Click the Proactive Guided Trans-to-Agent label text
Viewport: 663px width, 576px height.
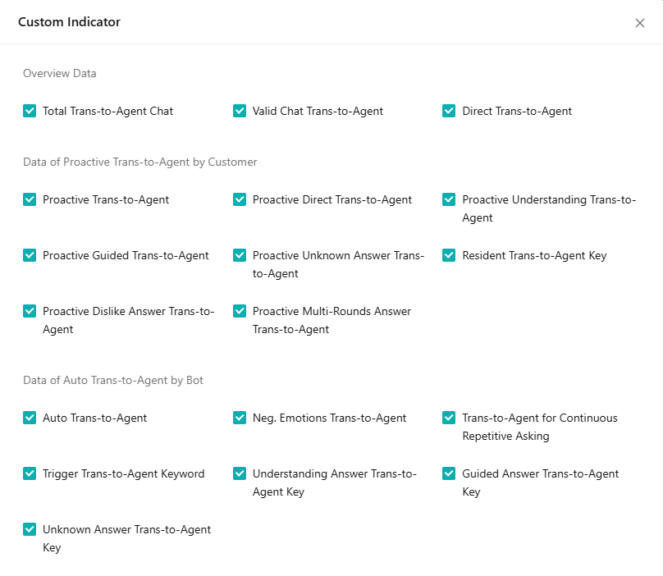[126, 255]
